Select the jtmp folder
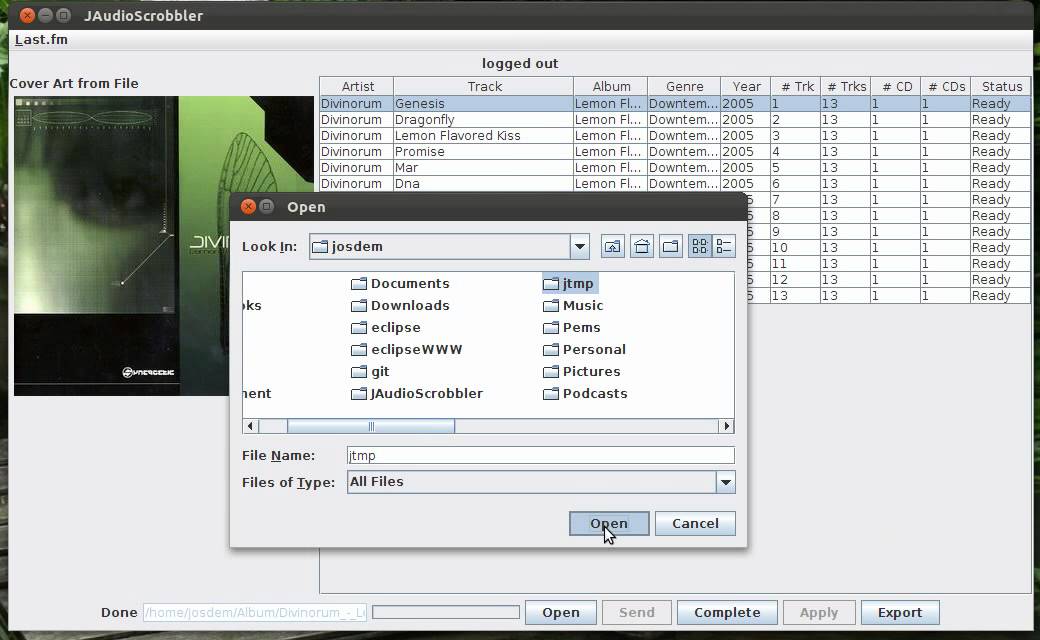1040x640 pixels. pos(570,284)
